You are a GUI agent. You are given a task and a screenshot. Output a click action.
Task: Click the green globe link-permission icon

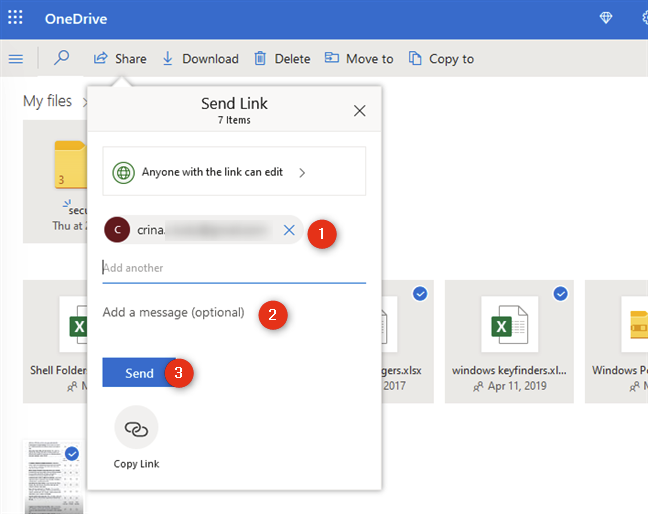(124, 172)
